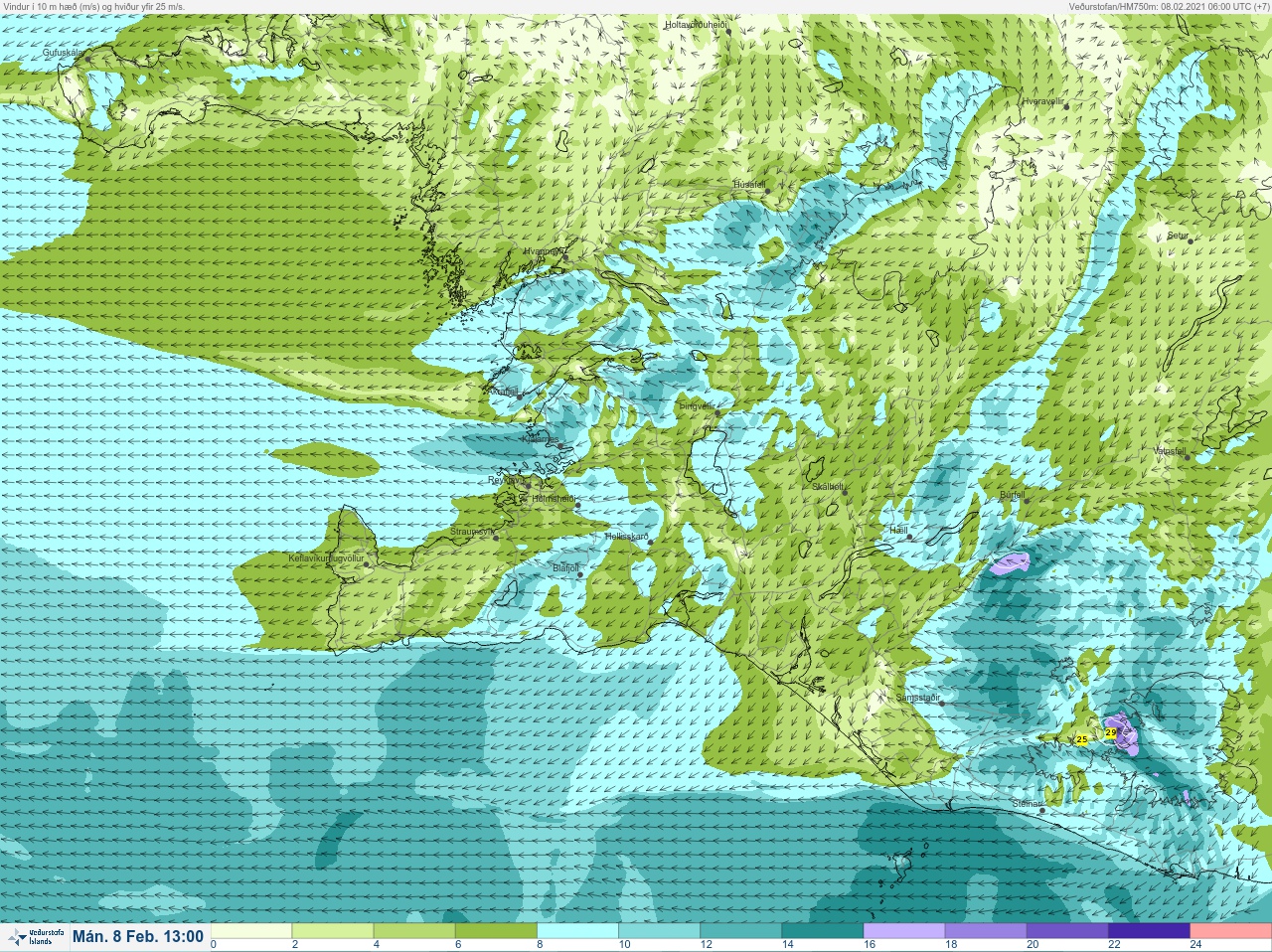This screenshot has height=952, width=1272.
Task: Click the Straumsvík station label
Action: (472, 532)
